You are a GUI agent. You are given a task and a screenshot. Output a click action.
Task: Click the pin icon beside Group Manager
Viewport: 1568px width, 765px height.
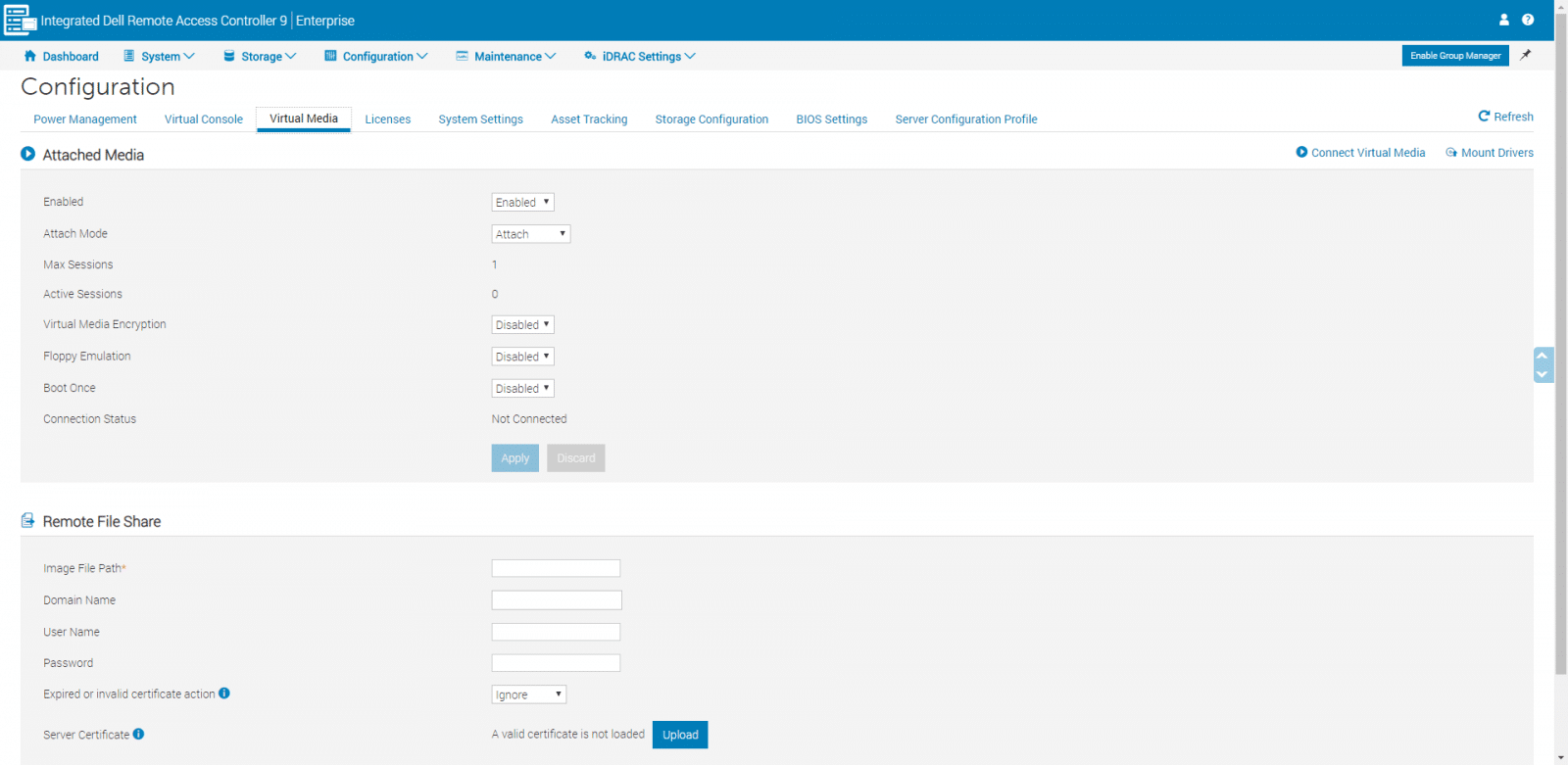click(1526, 55)
